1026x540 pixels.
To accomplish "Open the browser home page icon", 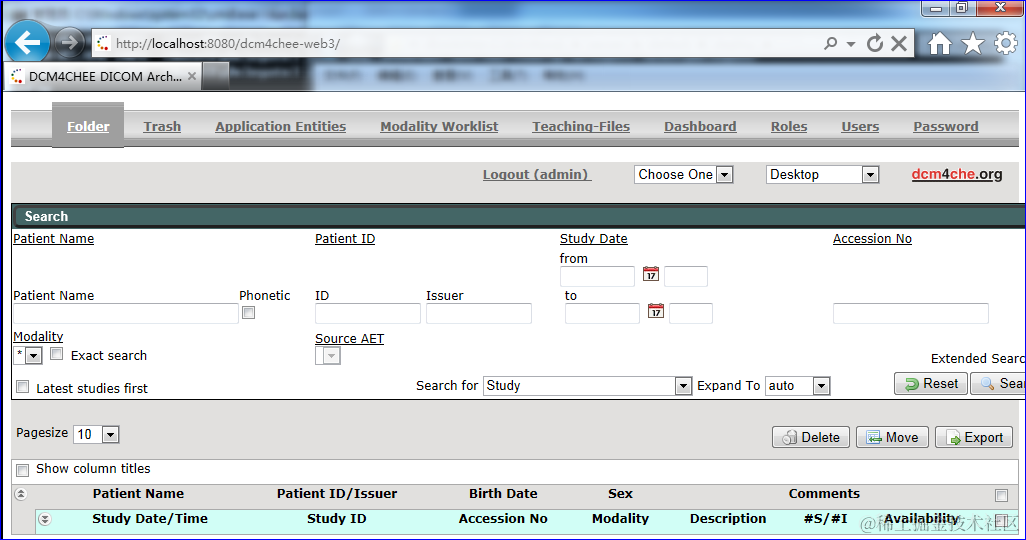I will (940, 43).
